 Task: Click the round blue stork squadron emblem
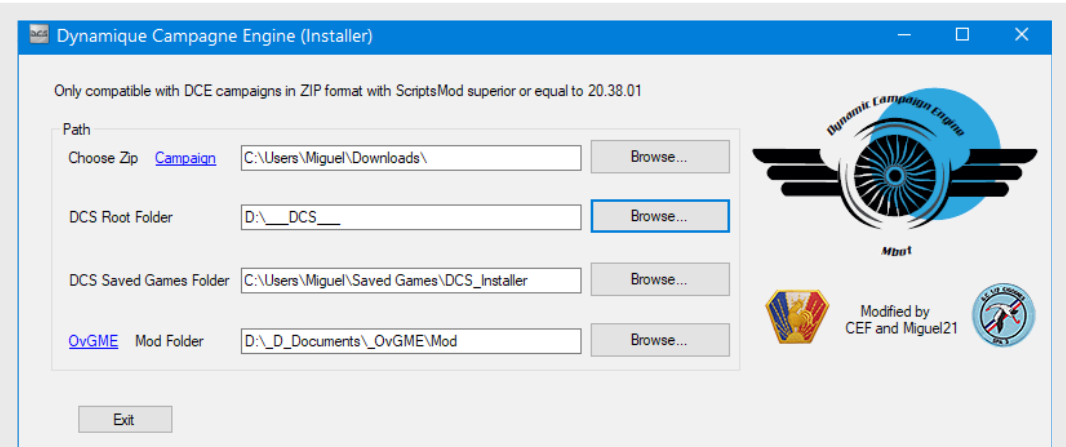coord(1003,316)
